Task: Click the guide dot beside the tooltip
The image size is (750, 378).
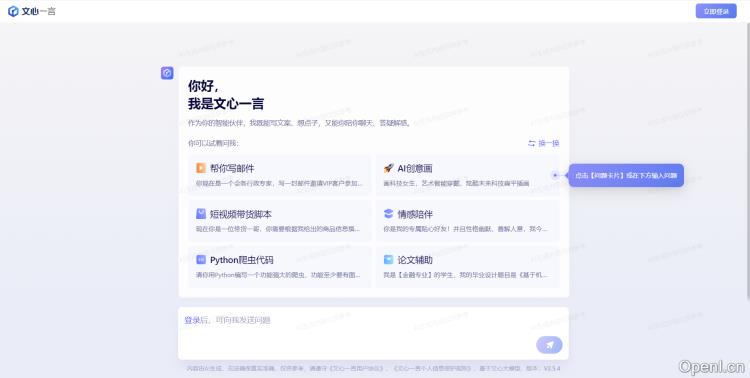Action: coord(555,175)
